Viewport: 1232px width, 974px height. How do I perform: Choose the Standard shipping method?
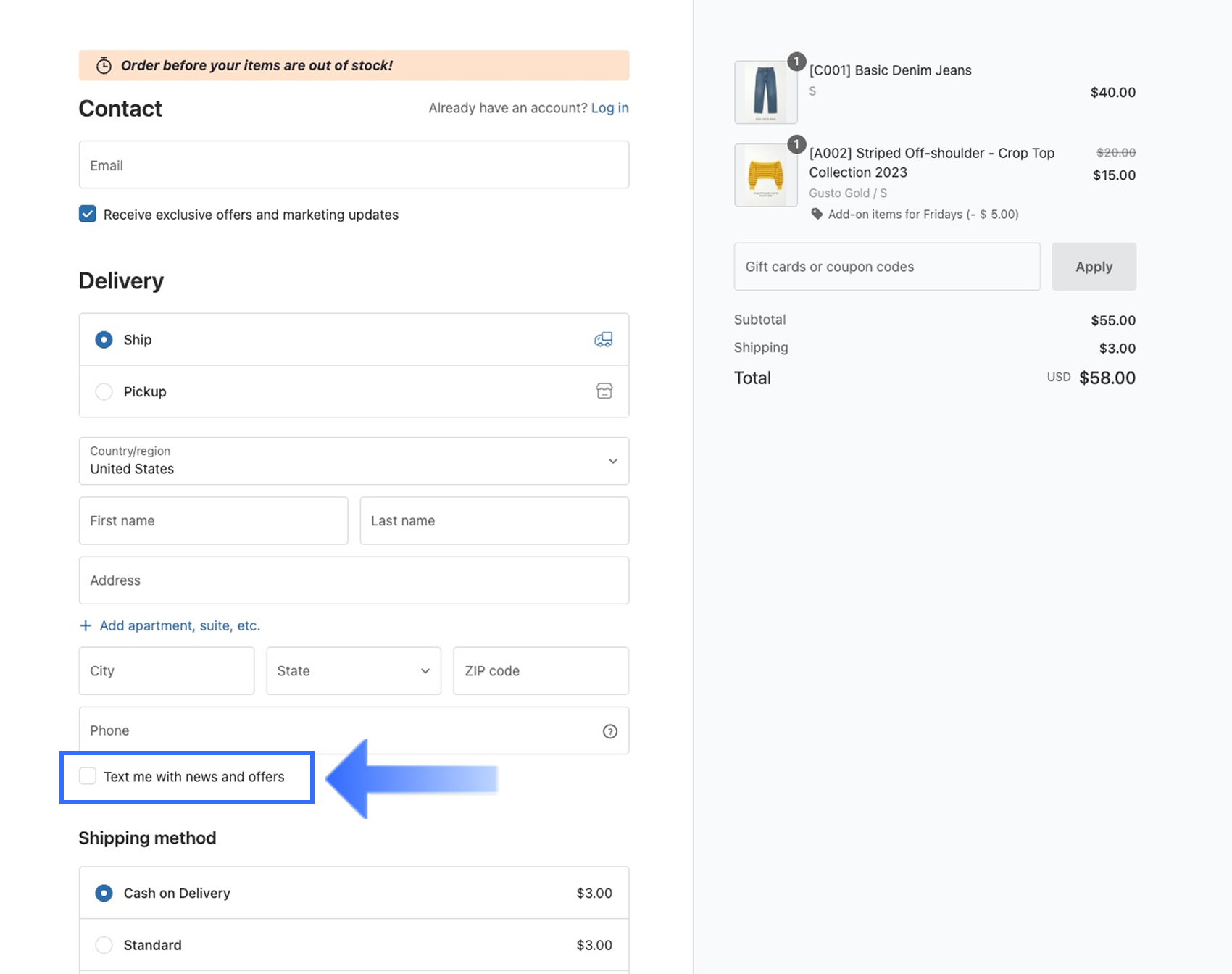pos(104,945)
